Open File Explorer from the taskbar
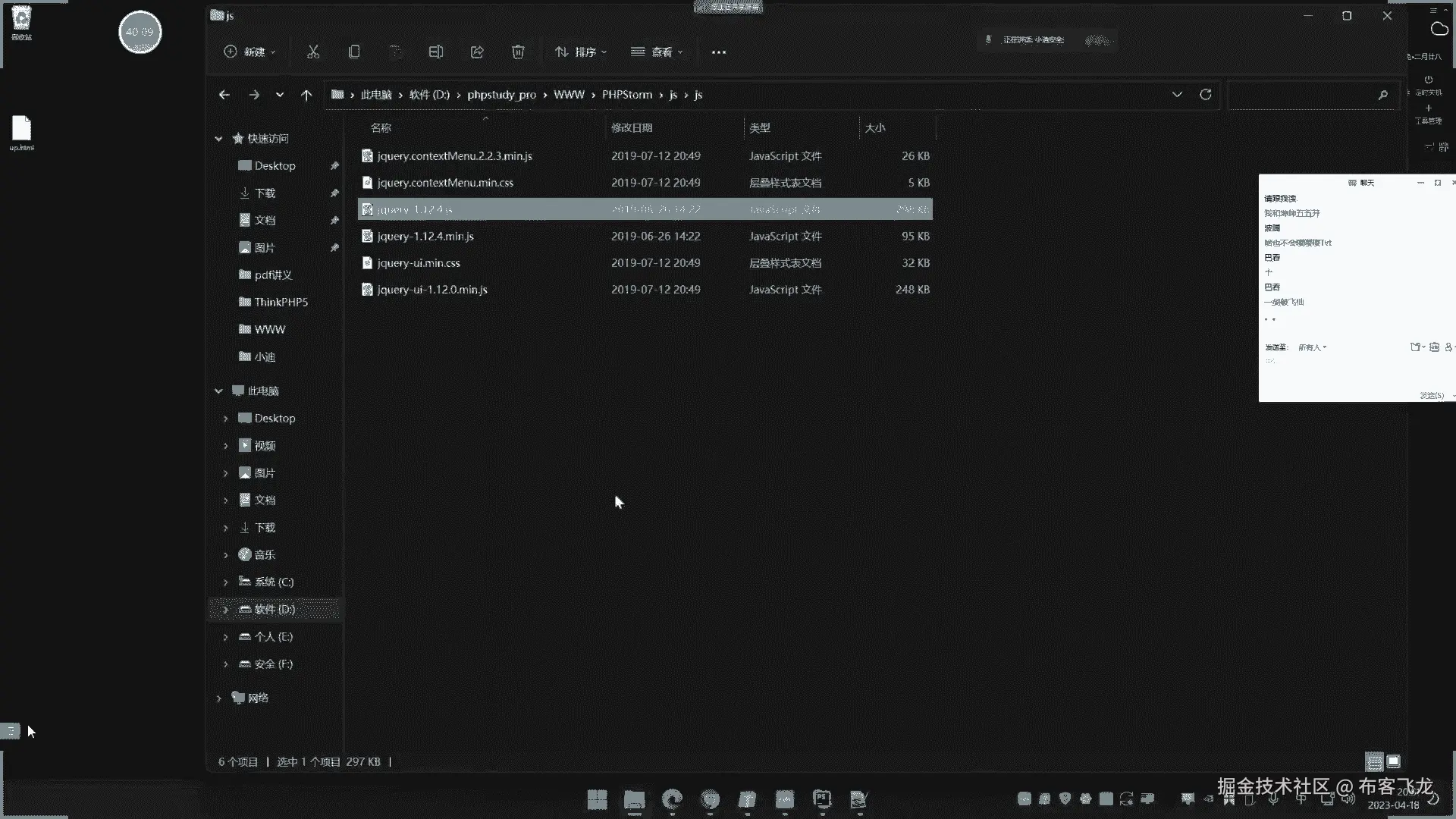The width and height of the screenshot is (1456, 819). click(634, 799)
